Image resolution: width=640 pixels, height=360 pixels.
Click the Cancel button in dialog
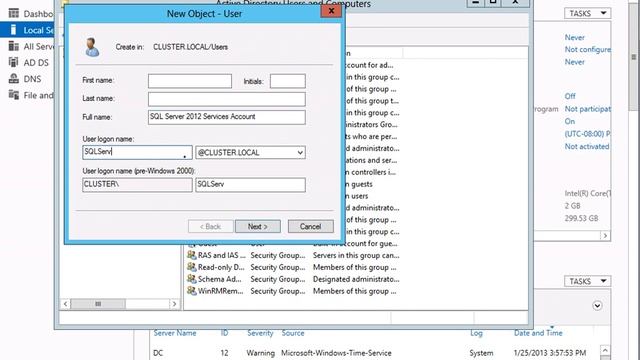[311, 227]
